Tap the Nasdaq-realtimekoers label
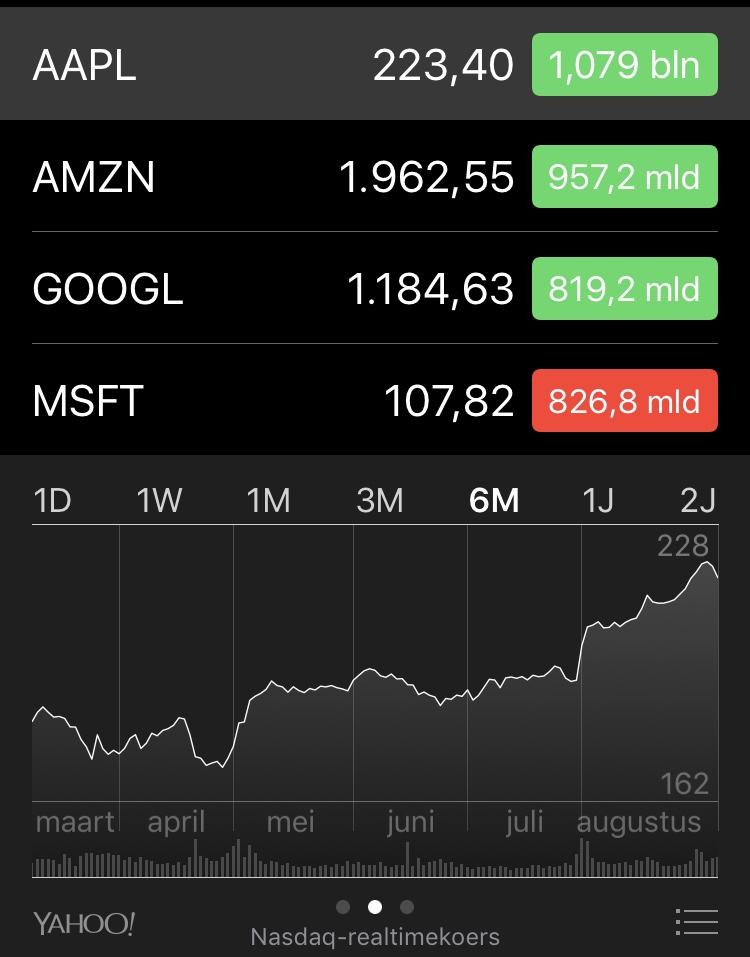 coord(375,937)
